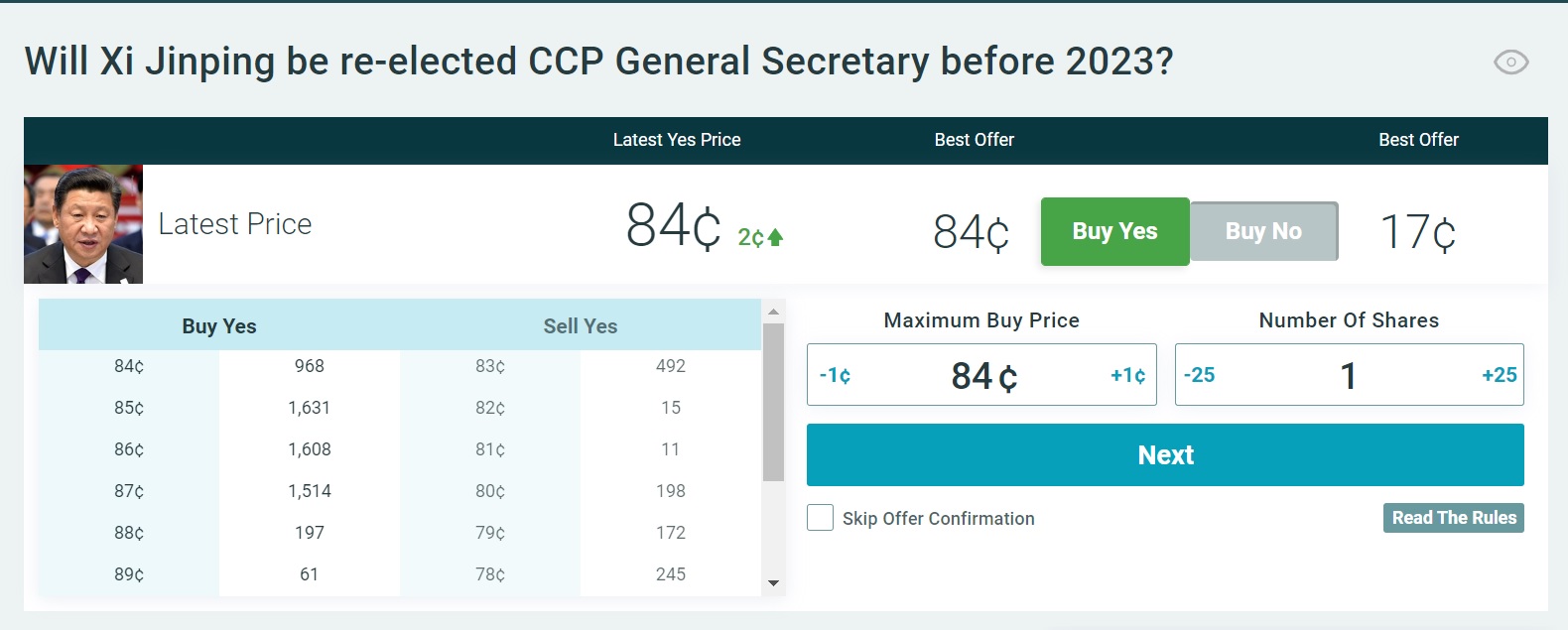Click the Xi Jinping contract thumbnail
The image size is (1568, 630).
83,224
